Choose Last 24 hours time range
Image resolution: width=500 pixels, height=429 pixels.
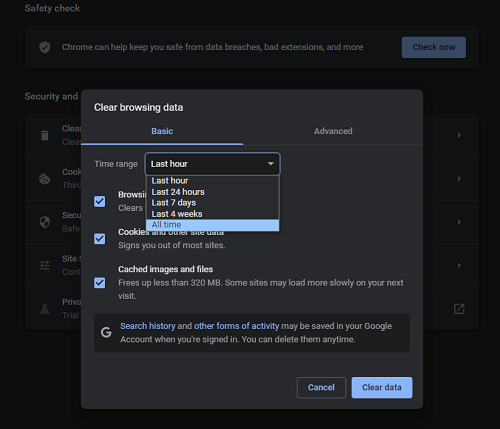[212, 192]
